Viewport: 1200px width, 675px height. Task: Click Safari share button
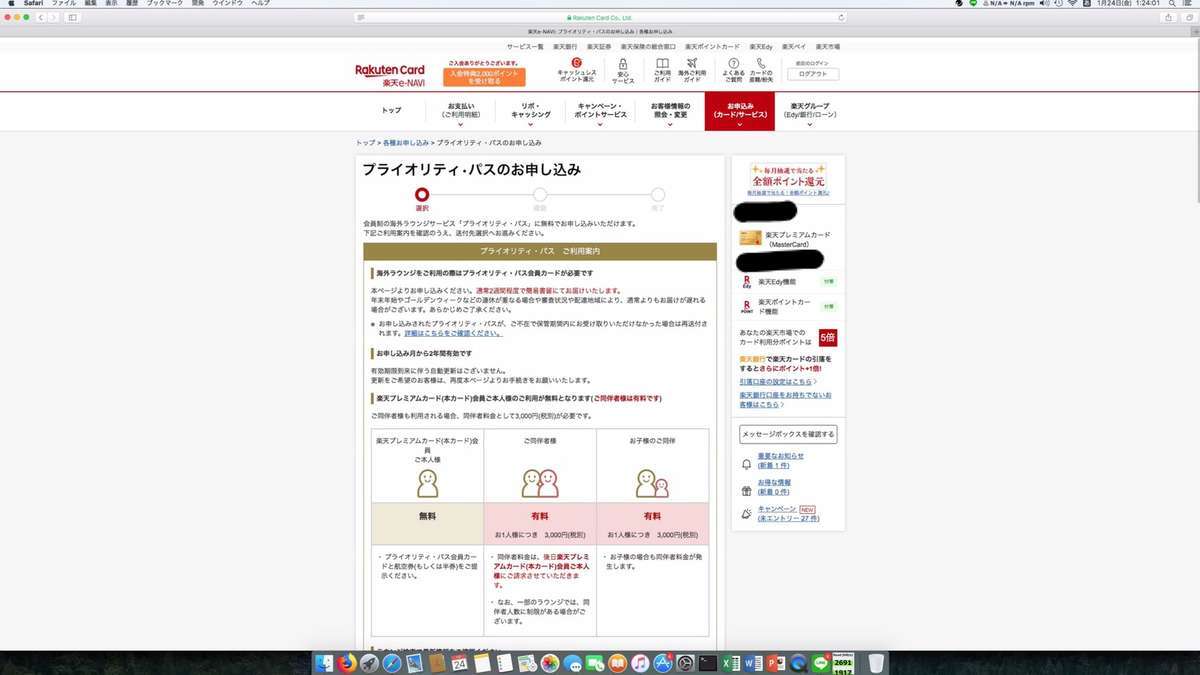tap(1168, 17)
